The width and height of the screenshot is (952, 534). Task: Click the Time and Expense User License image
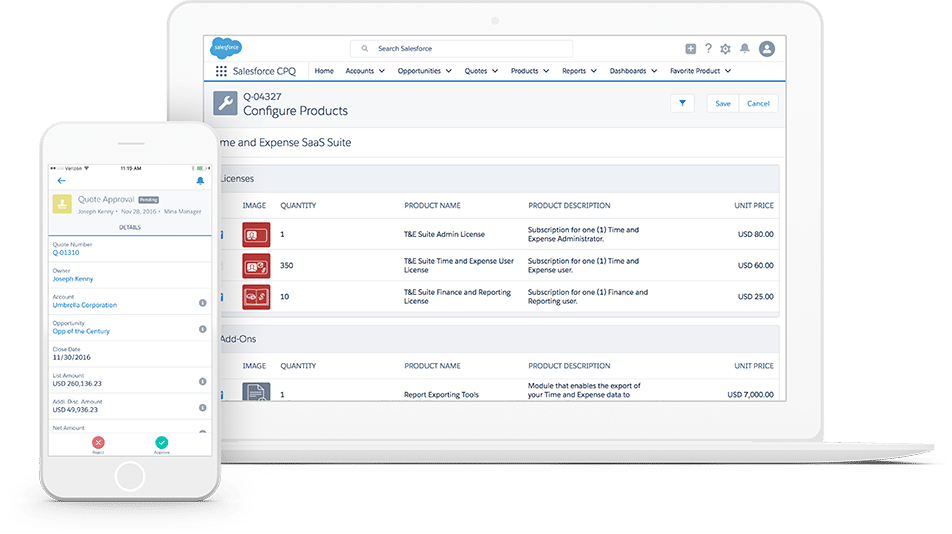256,266
